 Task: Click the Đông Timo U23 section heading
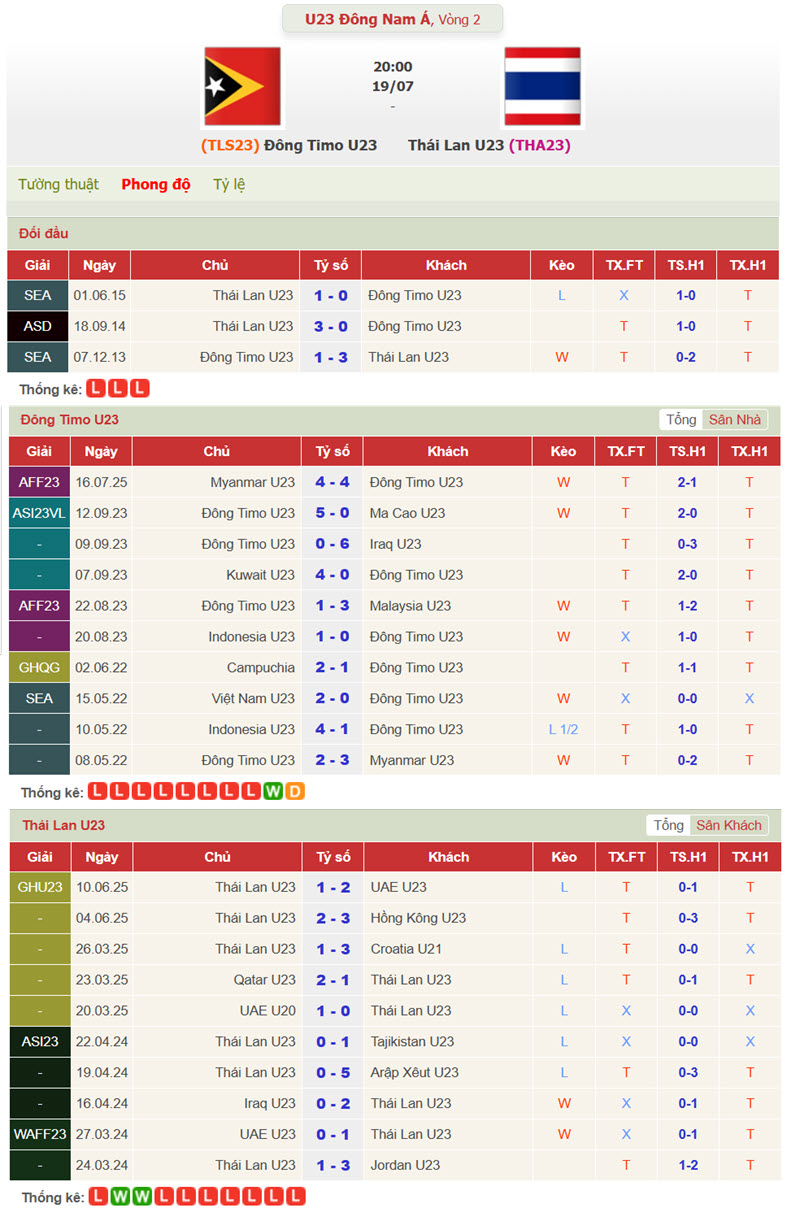tap(69, 420)
